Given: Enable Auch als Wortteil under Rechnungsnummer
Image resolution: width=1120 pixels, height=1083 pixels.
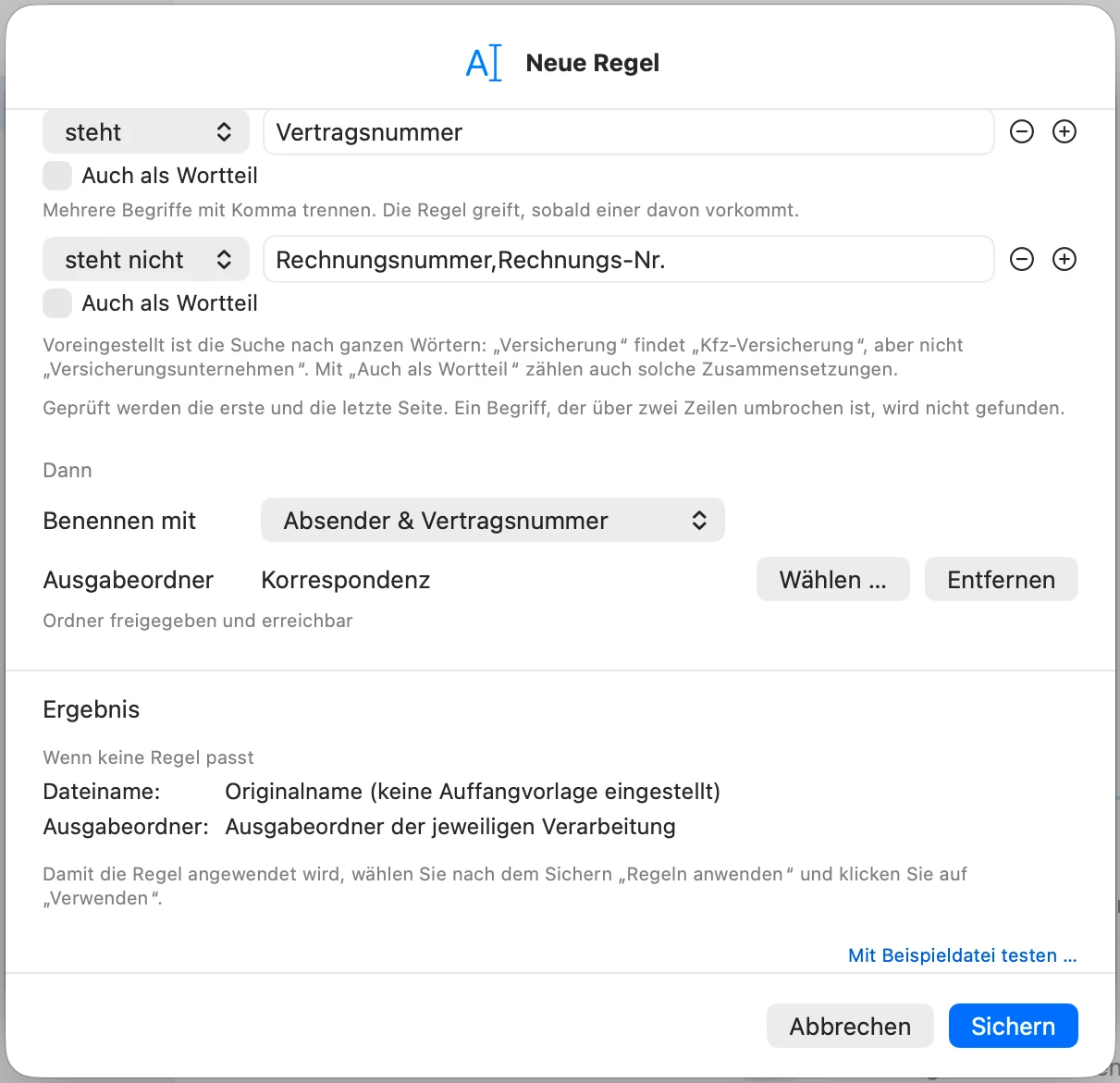Looking at the screenshot, I should [57, 303].
